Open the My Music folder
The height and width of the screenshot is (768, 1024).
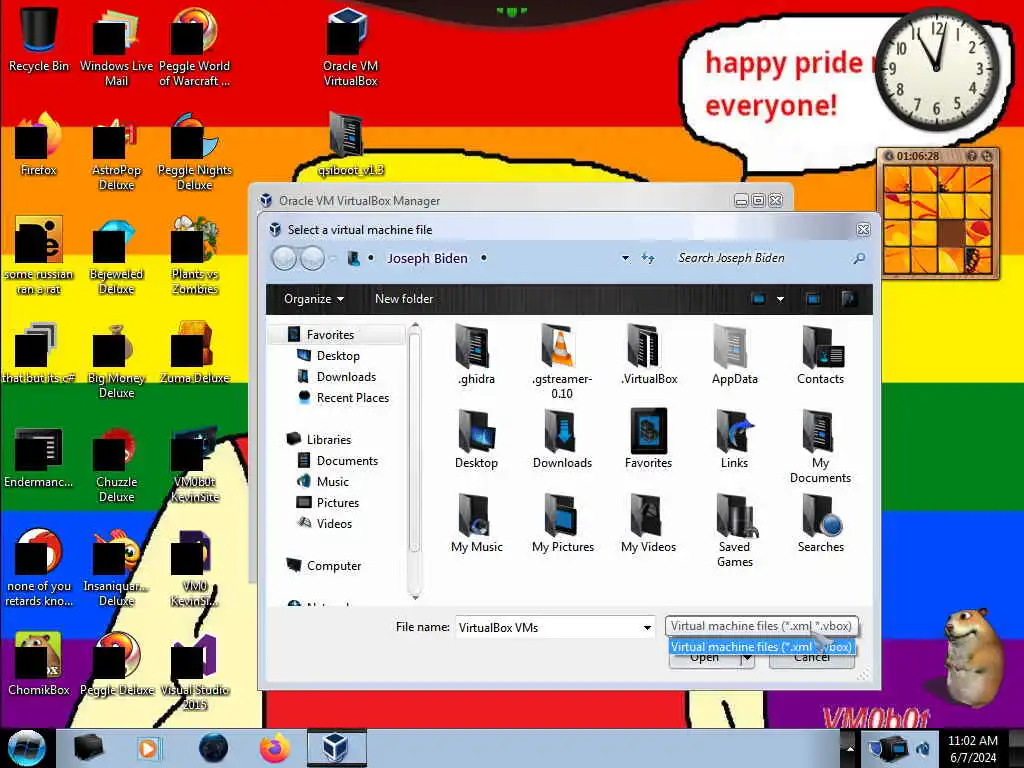[x=477, y=523]
